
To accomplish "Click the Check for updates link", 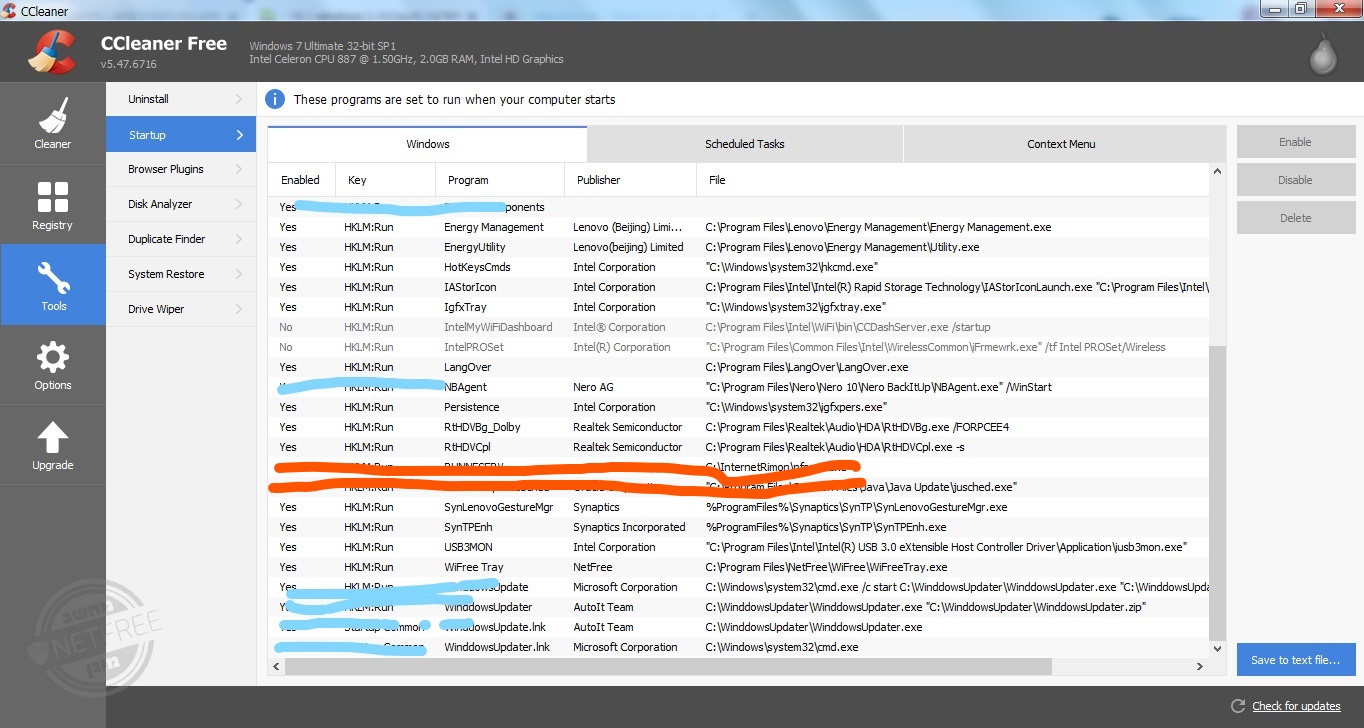I will (x=1296, y=706).
